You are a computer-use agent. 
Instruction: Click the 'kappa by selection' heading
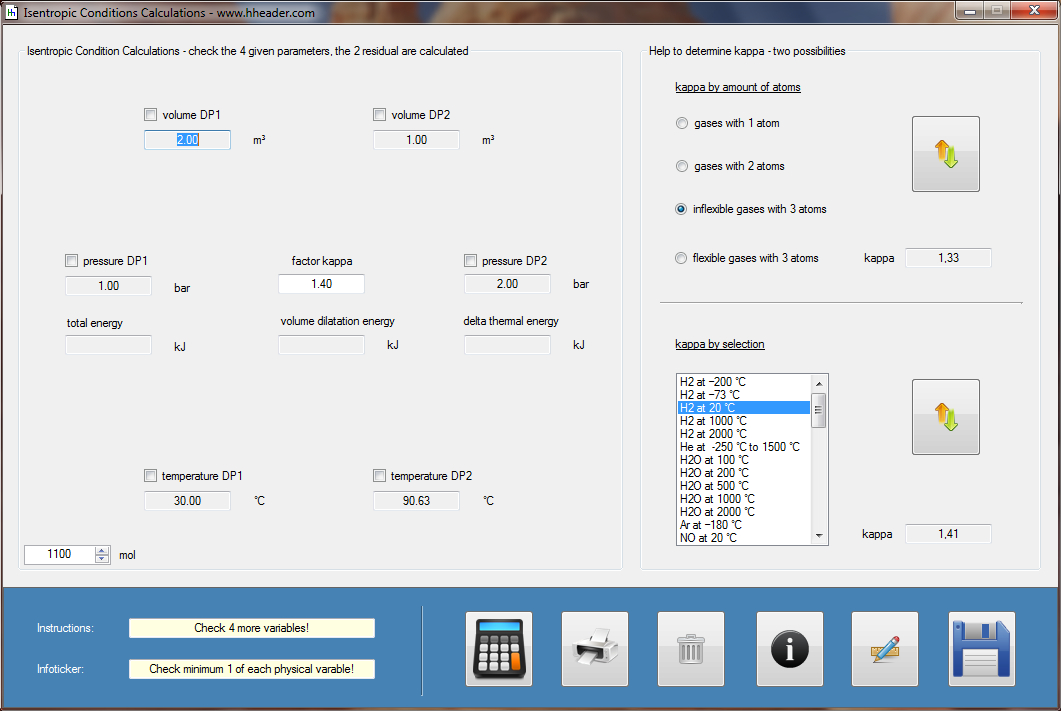point(719,344)
